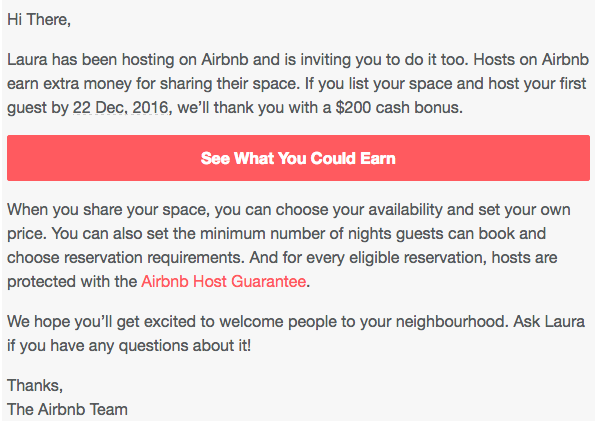The height and width of the screenshot is (421, 595).
Task: Click The Airbnb Team signature text
Action: (68, 410)
